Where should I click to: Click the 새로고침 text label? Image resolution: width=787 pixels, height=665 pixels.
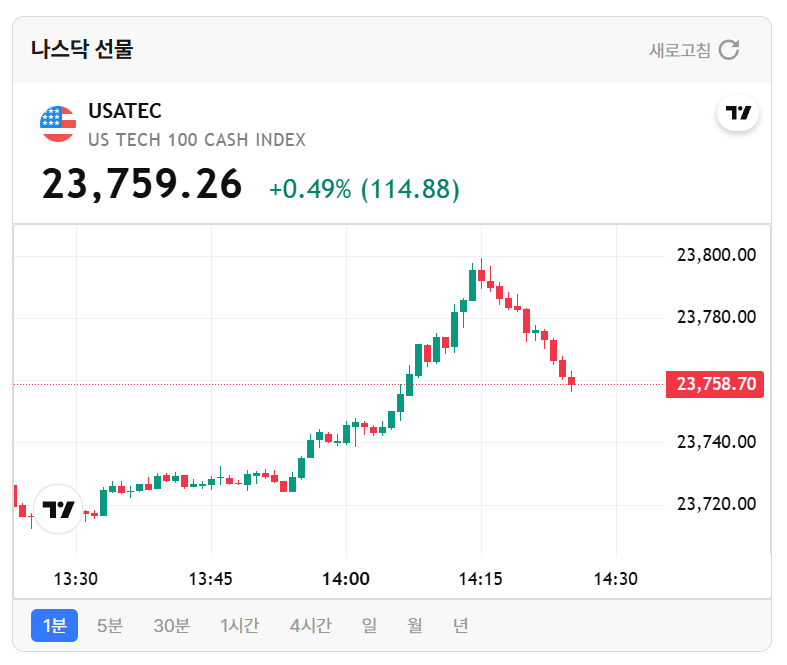(680, 50)
